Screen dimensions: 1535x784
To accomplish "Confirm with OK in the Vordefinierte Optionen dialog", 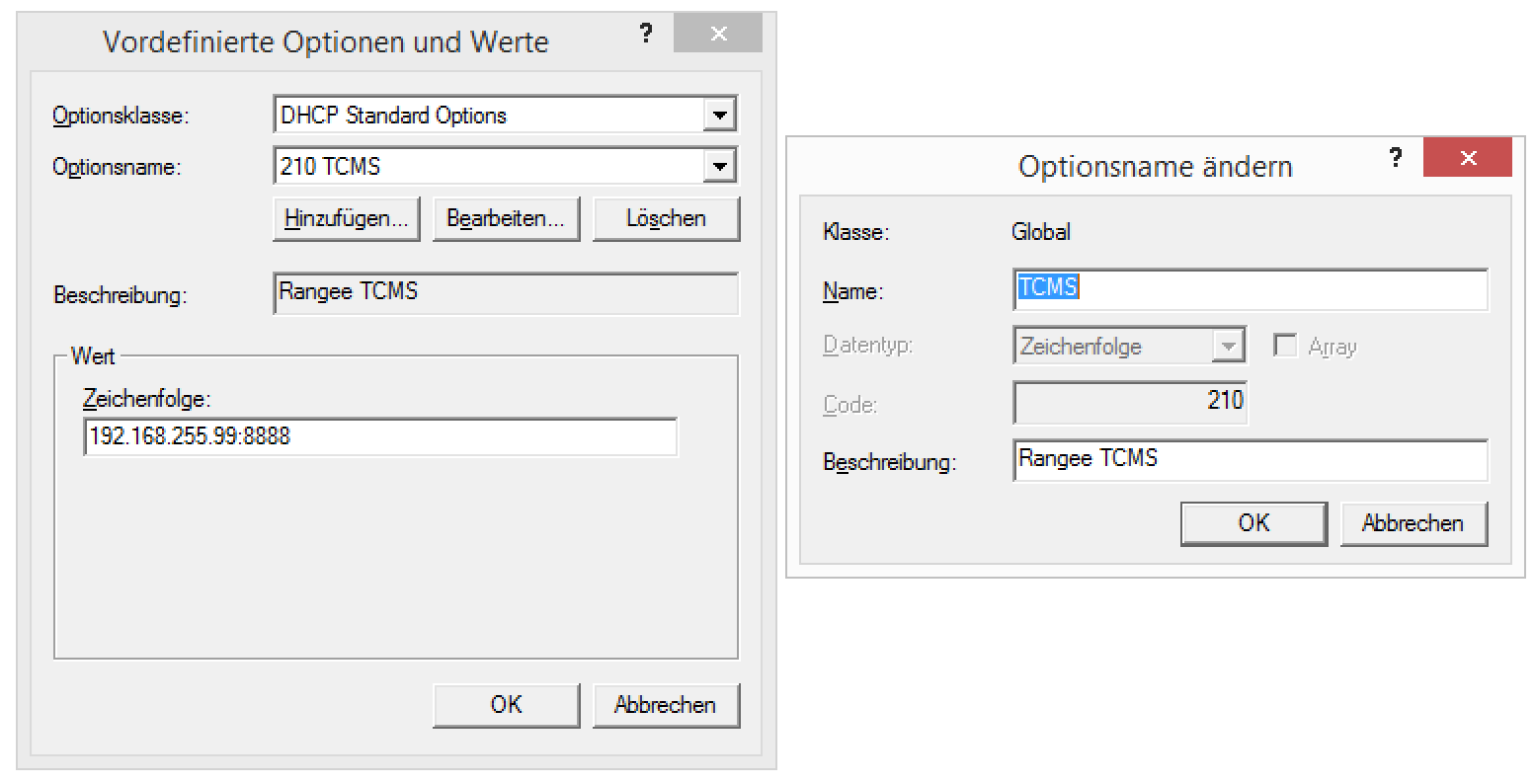I will (506, 705).
